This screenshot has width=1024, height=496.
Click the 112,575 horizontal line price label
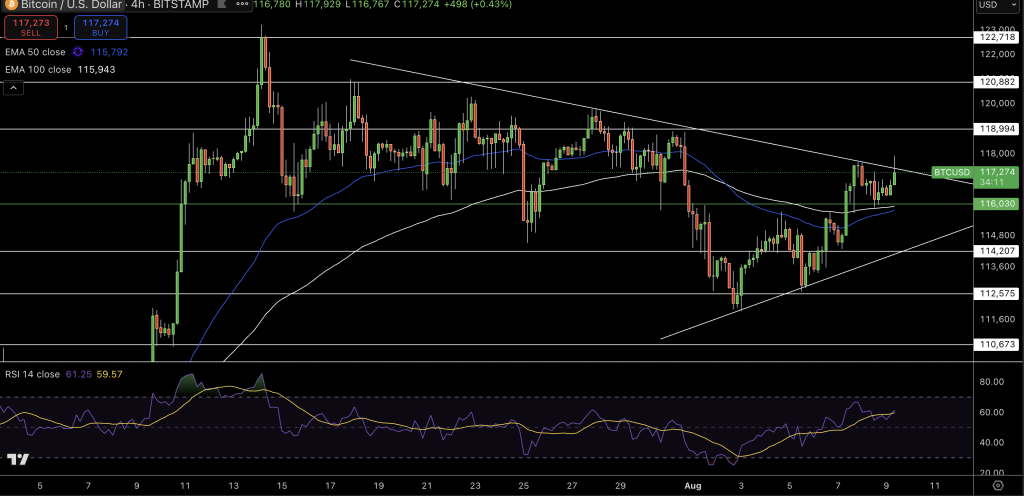997,293
